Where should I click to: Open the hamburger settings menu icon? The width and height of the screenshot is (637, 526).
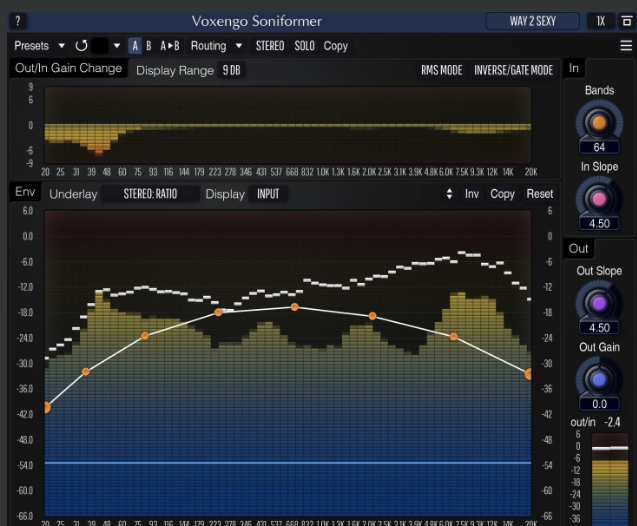click(x=626, y=45)
